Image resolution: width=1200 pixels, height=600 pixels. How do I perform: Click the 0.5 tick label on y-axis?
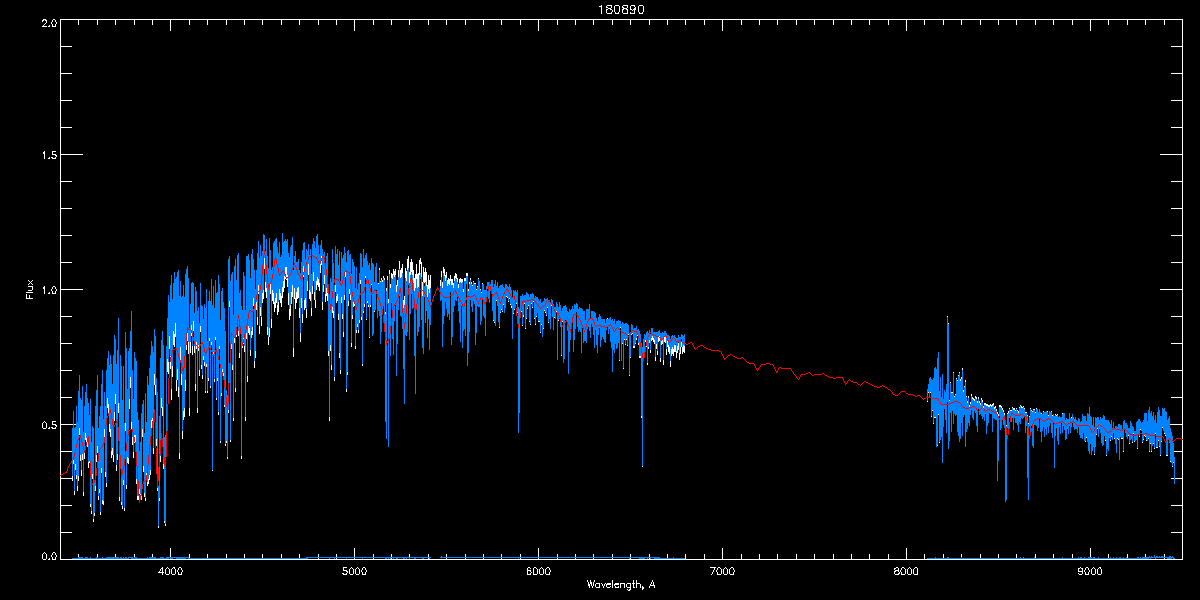(x=49, y=424)
